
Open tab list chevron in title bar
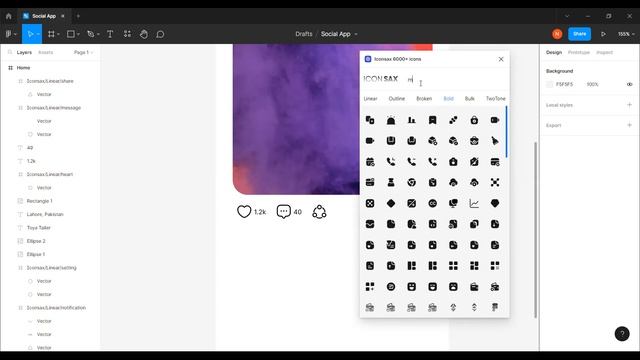pyautogui.click(x=567, y=16)
